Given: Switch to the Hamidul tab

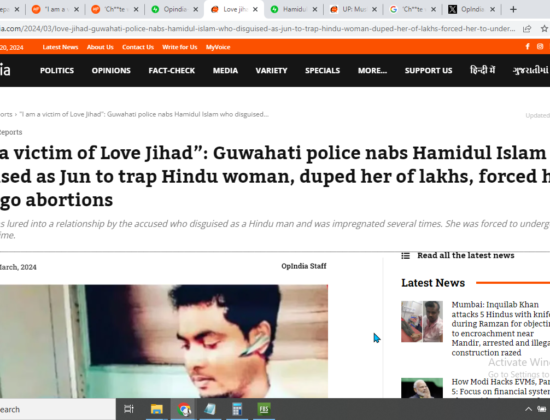Looking at the screenshot, I should click(x=289, y=9).
